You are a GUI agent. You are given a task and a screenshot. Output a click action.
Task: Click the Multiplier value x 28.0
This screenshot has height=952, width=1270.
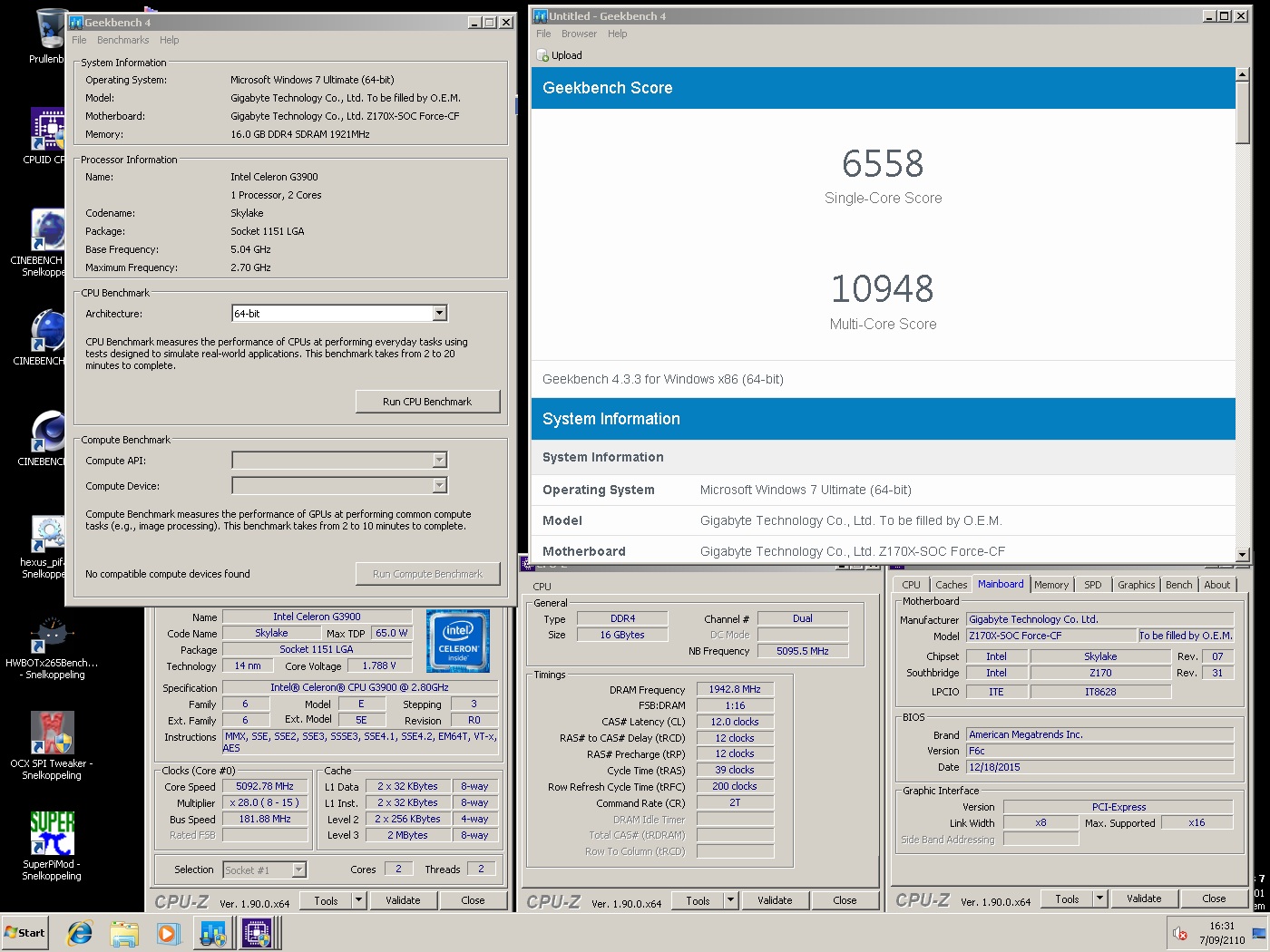(265, 803)
